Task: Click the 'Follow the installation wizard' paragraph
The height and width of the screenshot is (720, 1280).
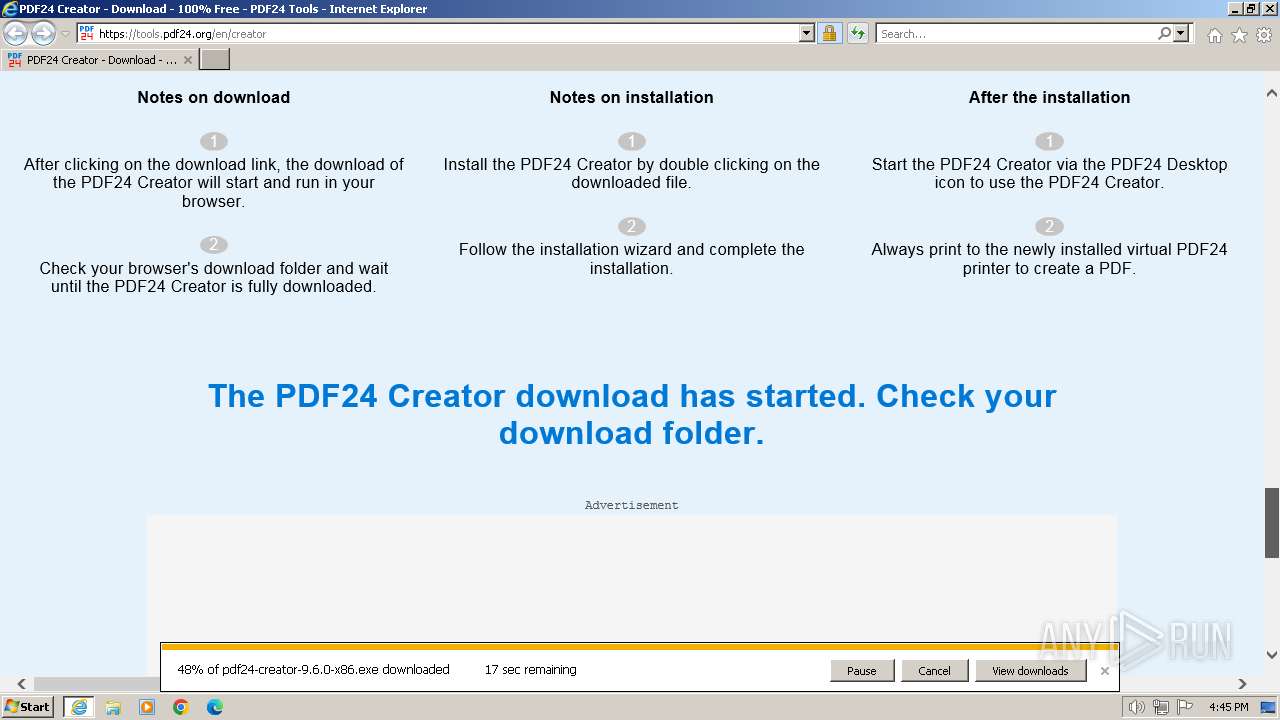Action: click(x=631, y=259)
